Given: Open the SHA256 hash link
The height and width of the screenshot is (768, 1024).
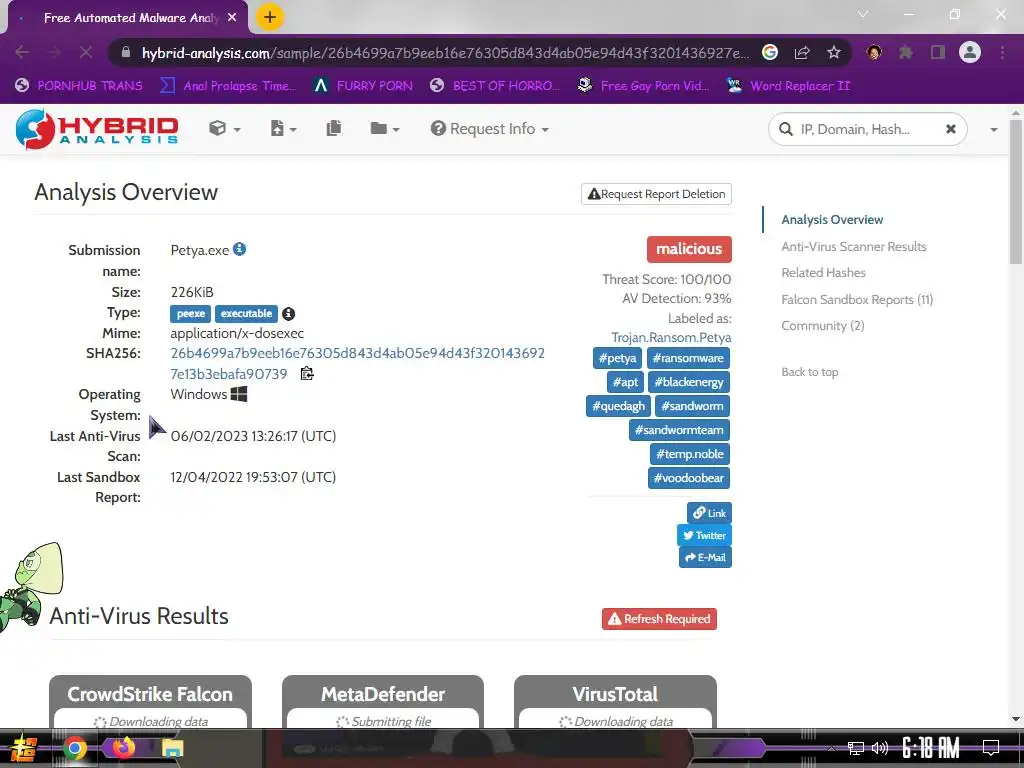Looking at the screenshot, I should coord(357,364).
